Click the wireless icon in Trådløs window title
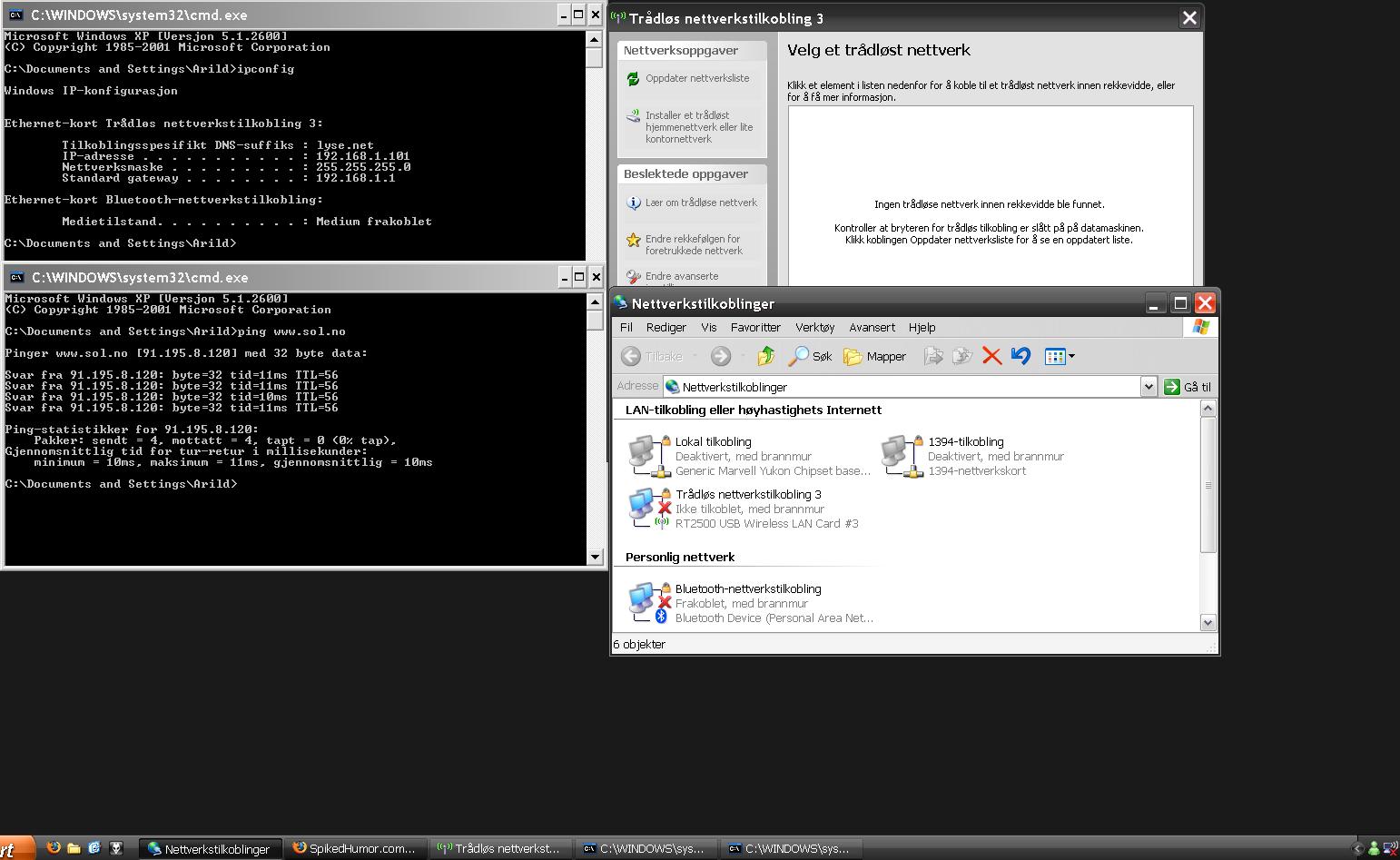The width and height of the screenshot is (1400, 860). (x=618, y=17)
